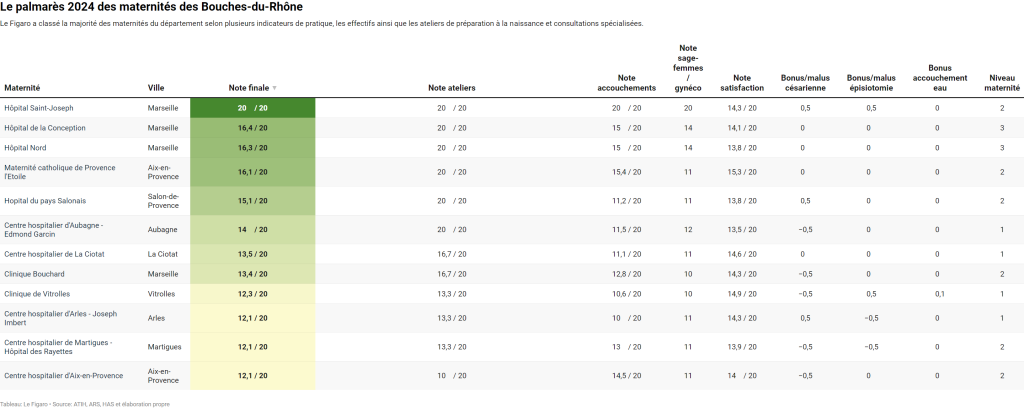
Task: Select Centre hospitalier de Martigues name
Action: click(x=58, y=347)
